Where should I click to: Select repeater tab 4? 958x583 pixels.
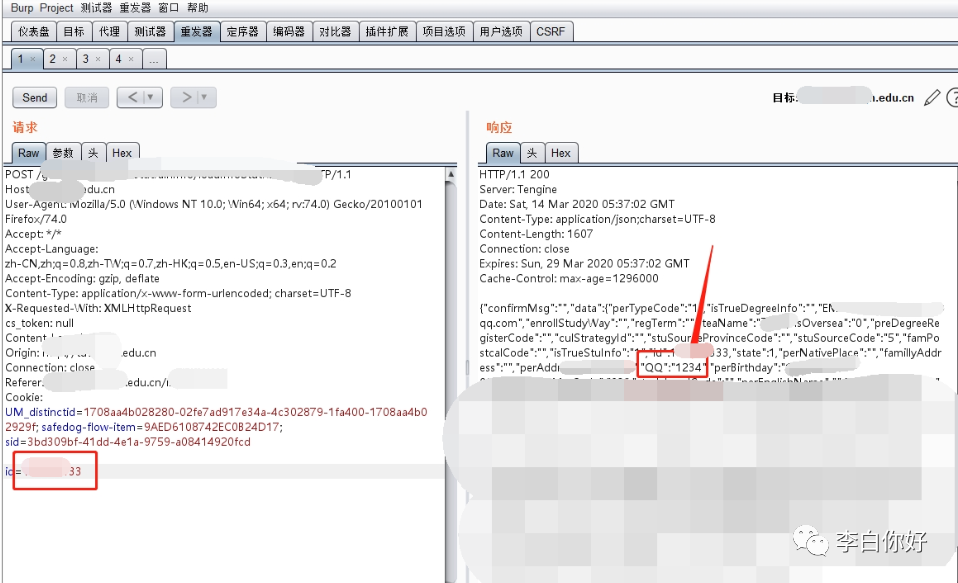pyautogui.click(x=119, y=59)
